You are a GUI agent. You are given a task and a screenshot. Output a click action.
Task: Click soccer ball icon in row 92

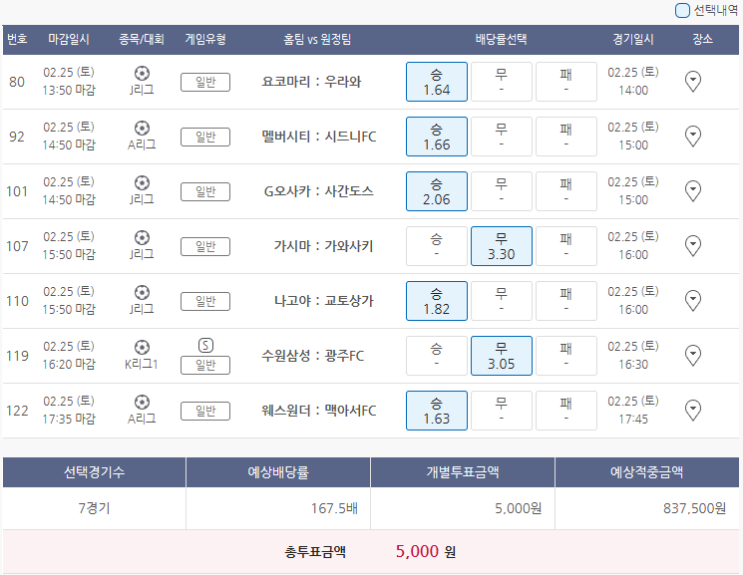click(x=142, y=128)
